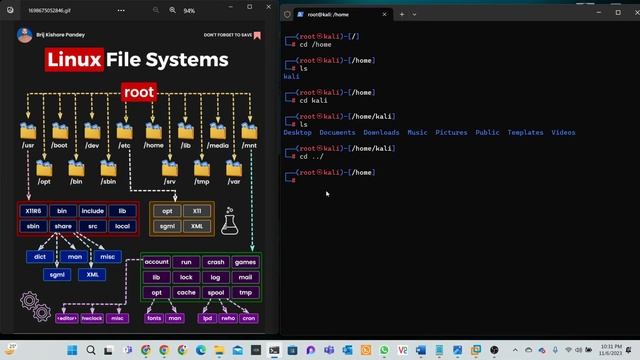The image size is (640, 360).
Task: Close the root@kali terminal tab
Action: 384,14
